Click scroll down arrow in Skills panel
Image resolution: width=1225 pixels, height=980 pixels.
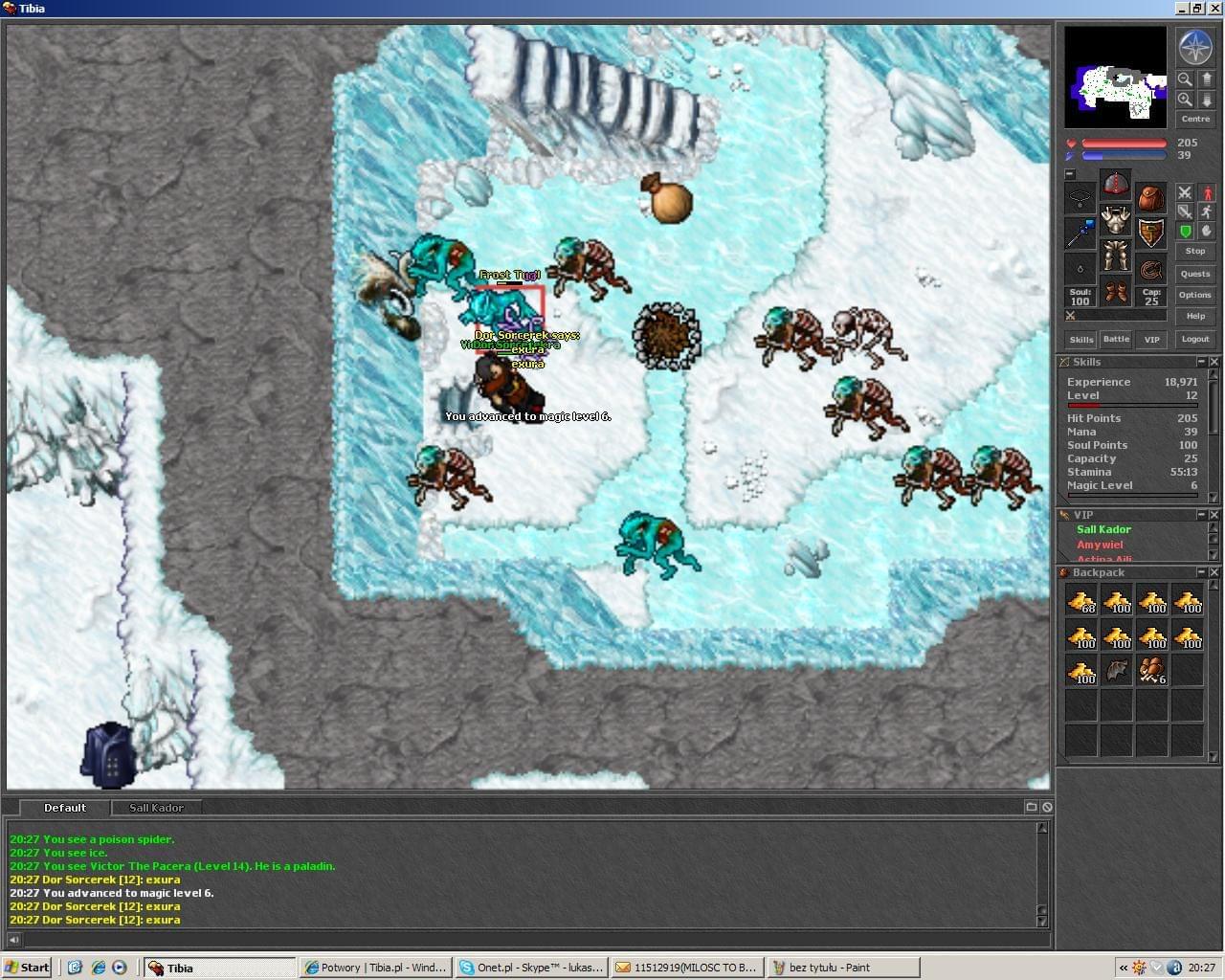coord(1214,497)
